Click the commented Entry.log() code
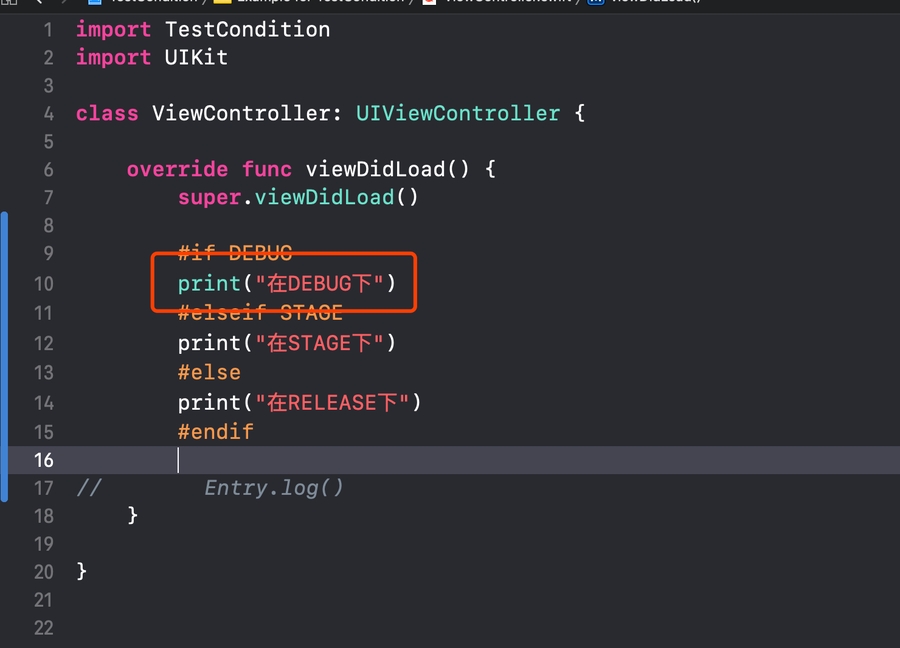Screen dimensions: 900x648 pyautogui.click(x=274, y=488)
